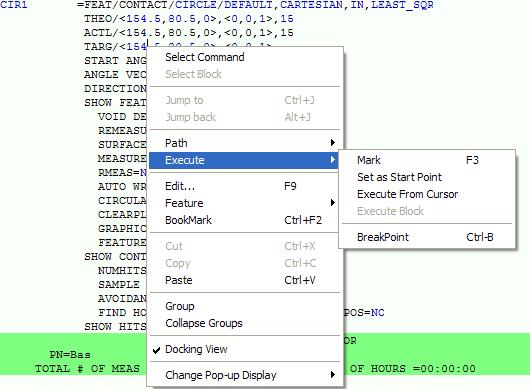Click the NUMHITS line
The height and width of the screenshot is (389, 530).
[122, 271]
